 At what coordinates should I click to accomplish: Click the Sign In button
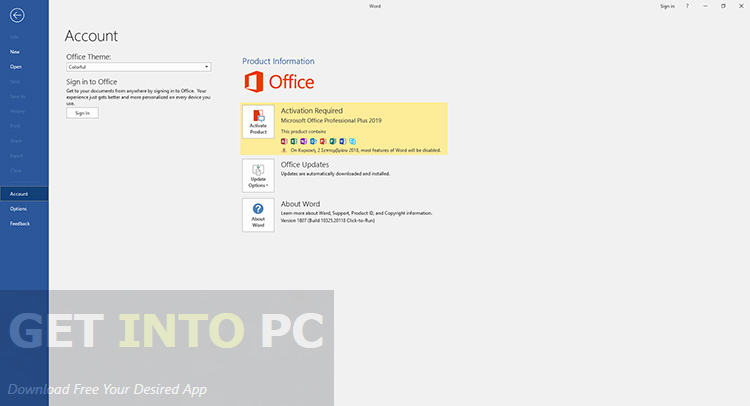coord(82,113)
